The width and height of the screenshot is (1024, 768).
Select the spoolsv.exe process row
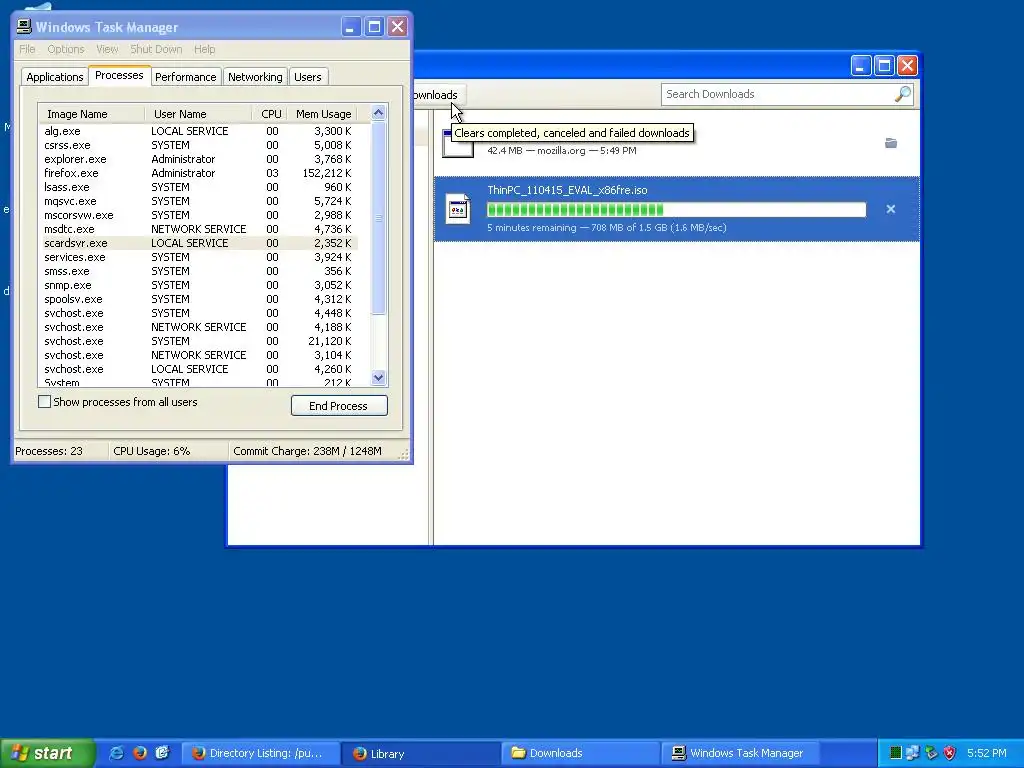(199, 299)
